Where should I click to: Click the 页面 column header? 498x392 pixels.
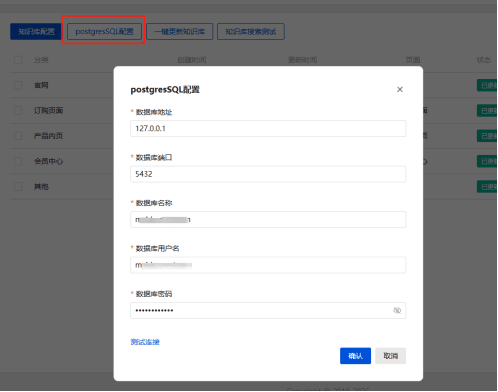click(413, 60)
